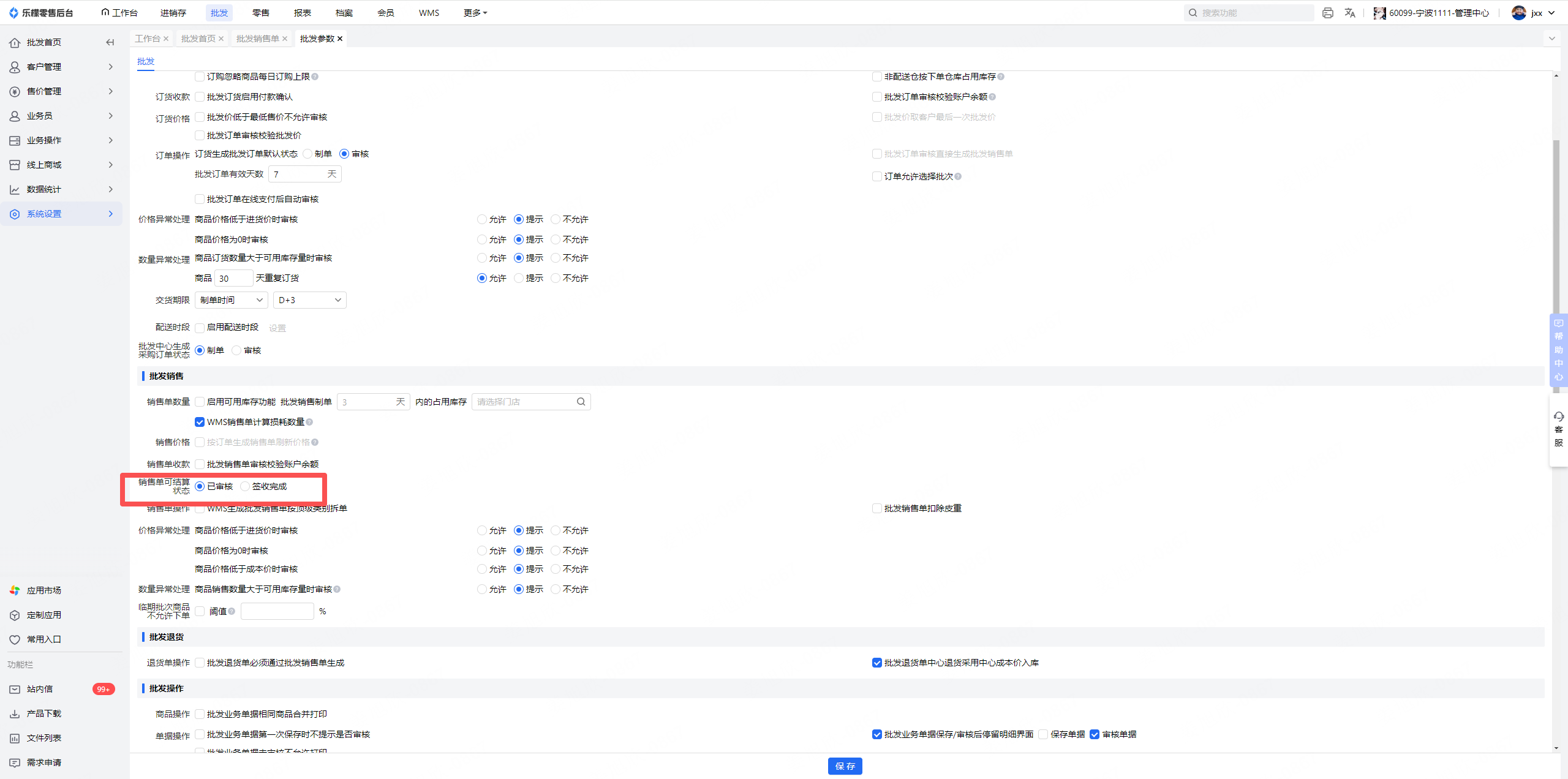This screenshot has height=779, width=1568.
Task: Expand 客户管理 in the sidebar
Action: 61,67
